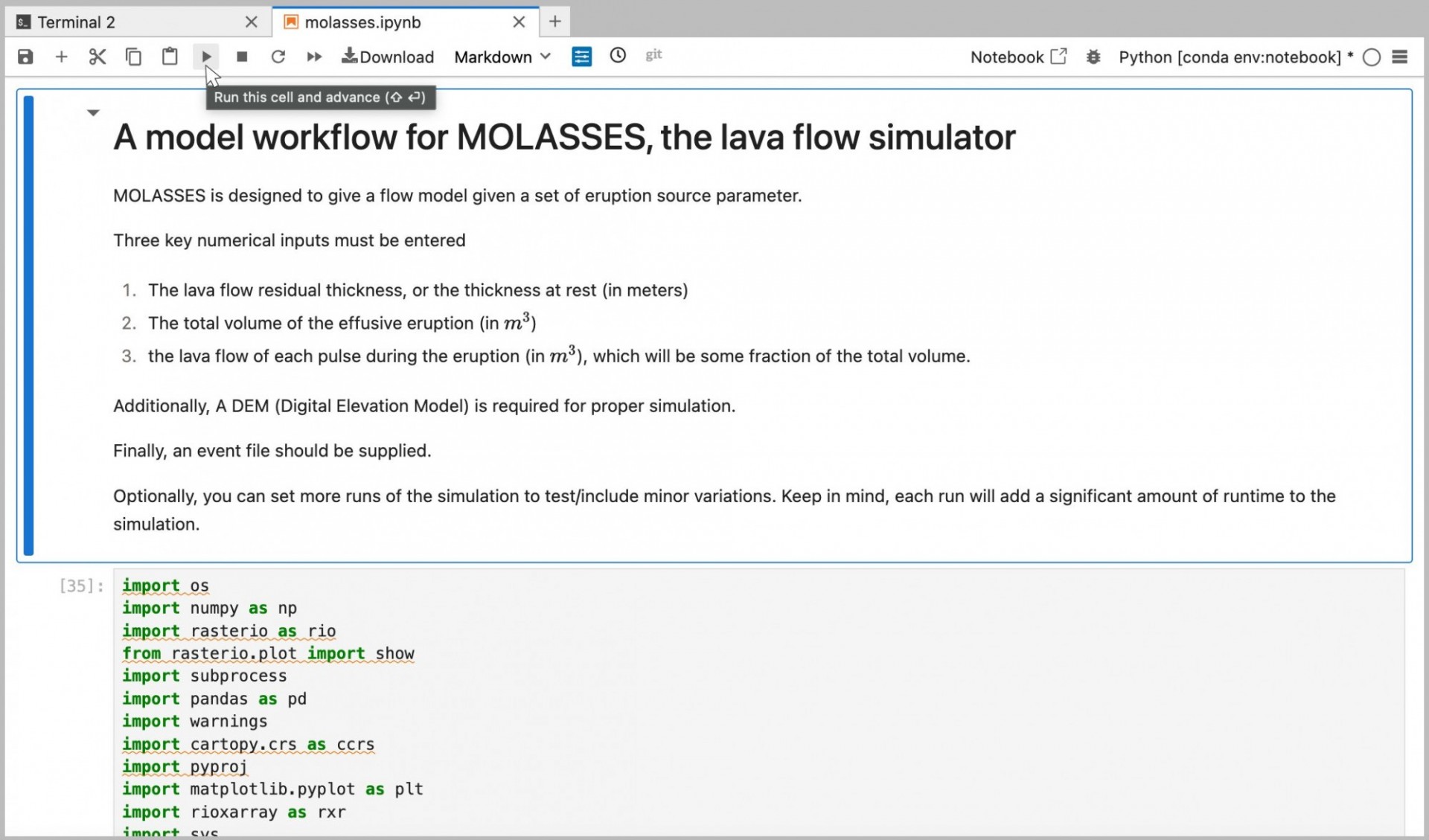This screenshot has height=840, width=1429.
Task: Cut the selected cell with scissors icon
Action: click(97, 57)
